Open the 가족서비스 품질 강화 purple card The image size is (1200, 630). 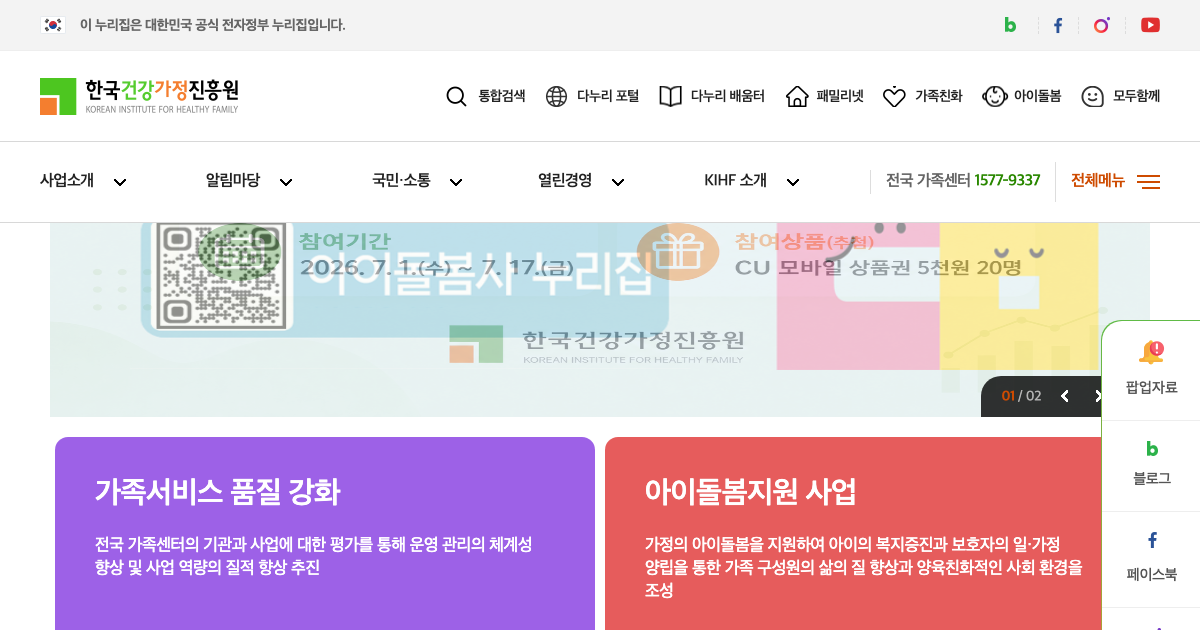(x=325, y=533)
